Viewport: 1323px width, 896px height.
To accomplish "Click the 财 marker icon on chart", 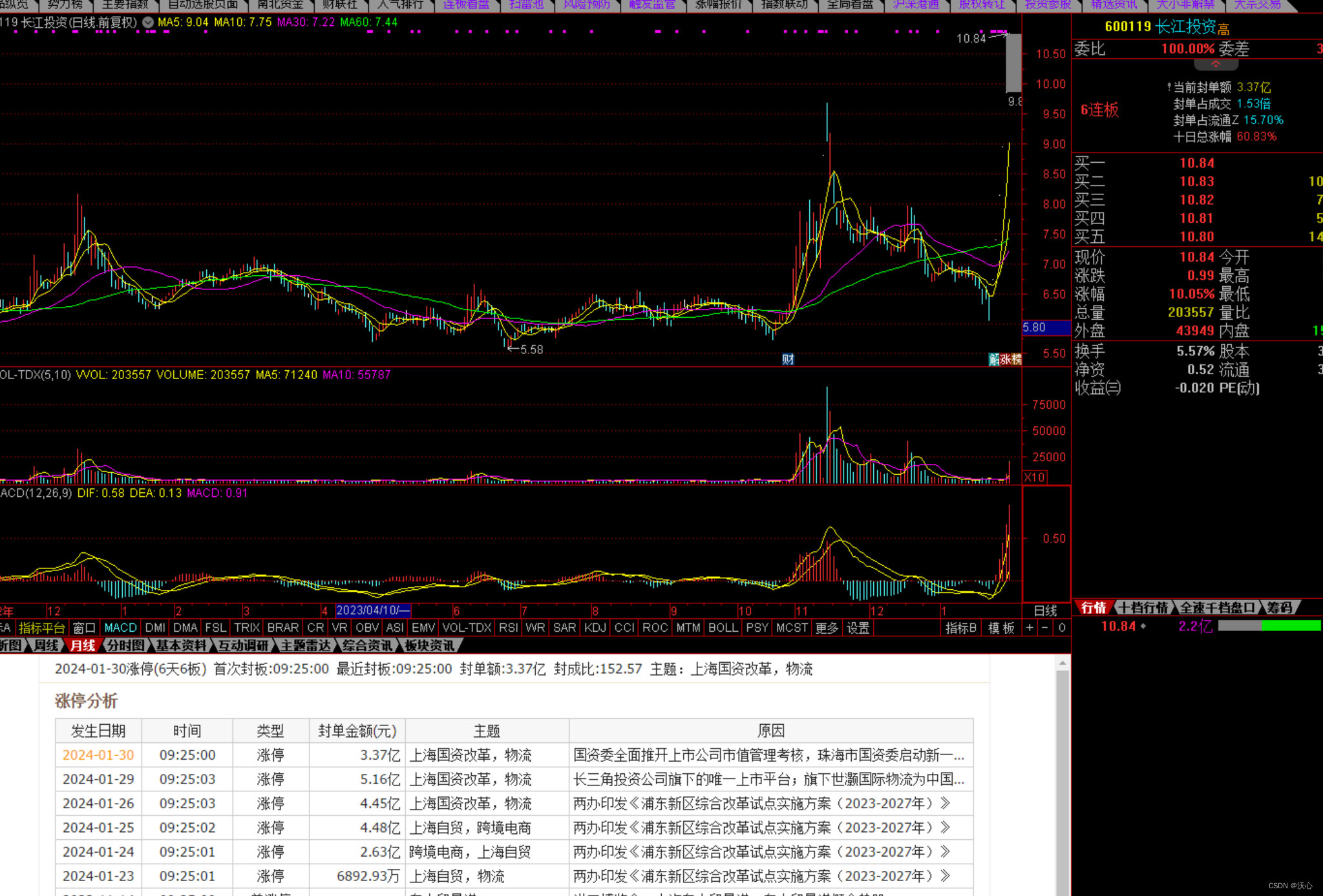I will [788, 359].
